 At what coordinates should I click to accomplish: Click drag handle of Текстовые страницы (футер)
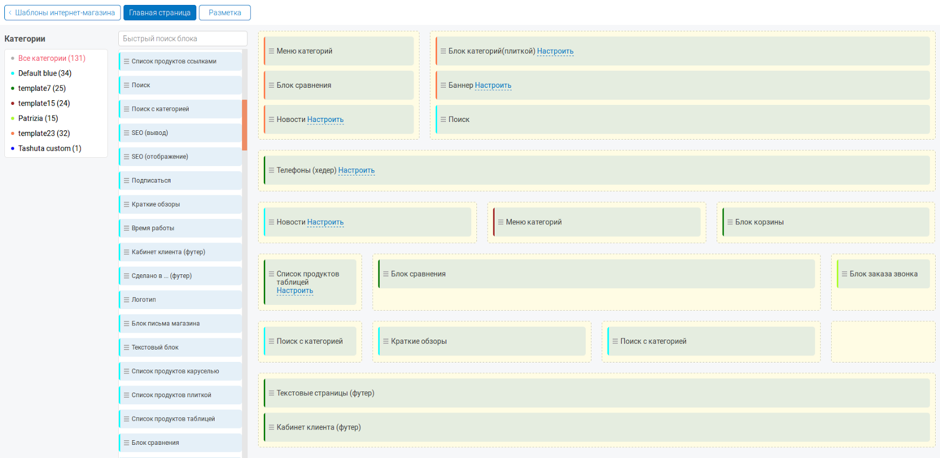(x=271, y=393)
